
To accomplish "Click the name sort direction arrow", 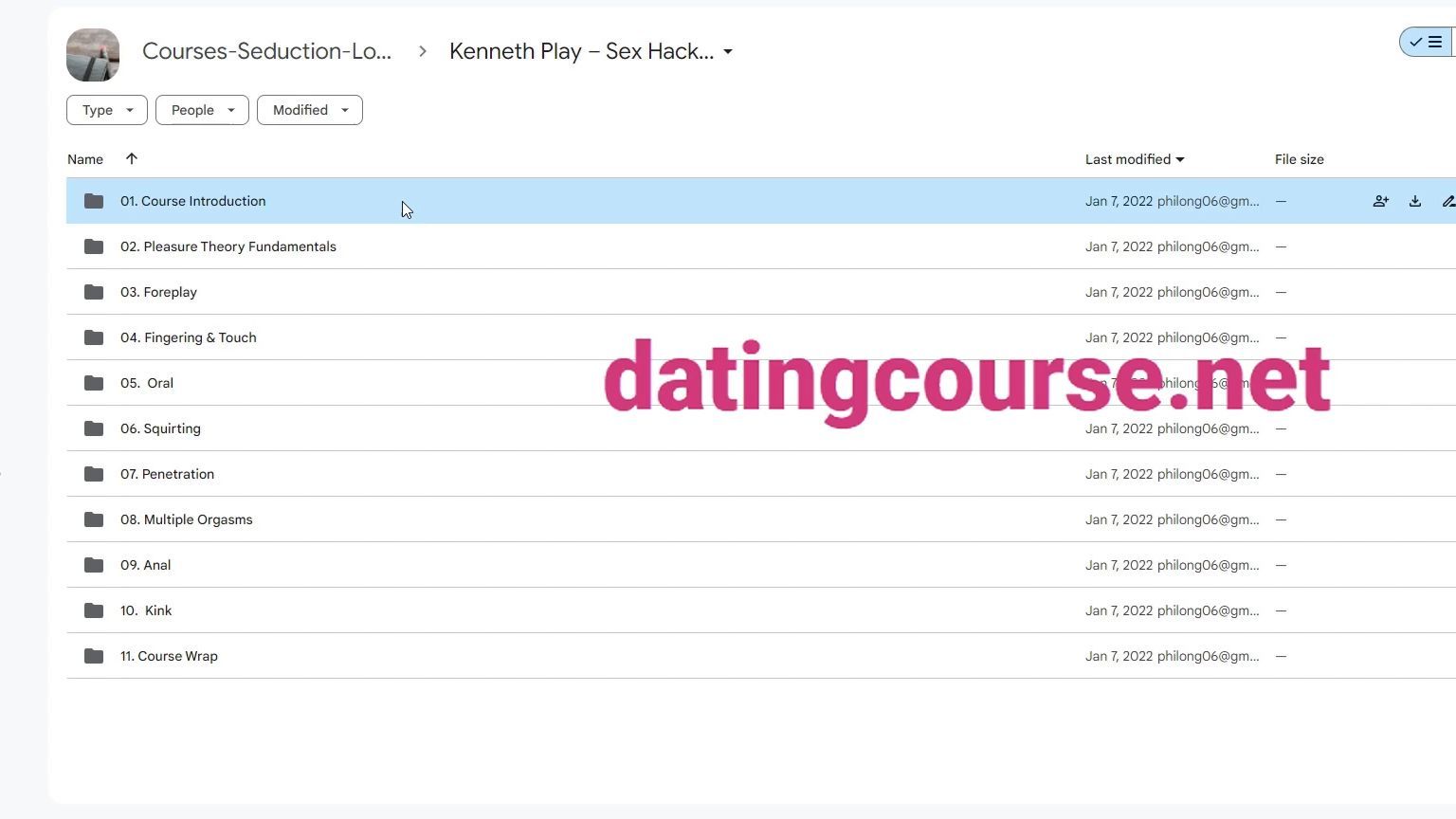I will (132, 158).
